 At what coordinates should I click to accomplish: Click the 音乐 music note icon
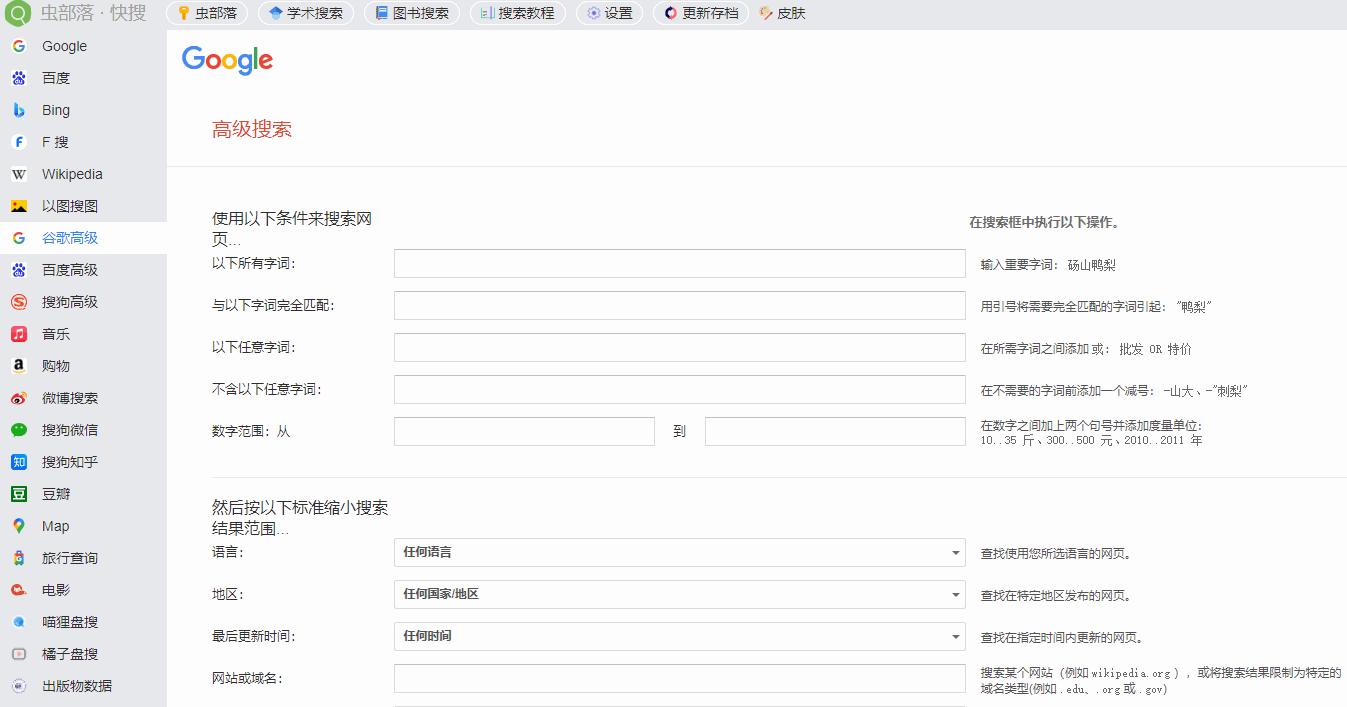(19, 334)
